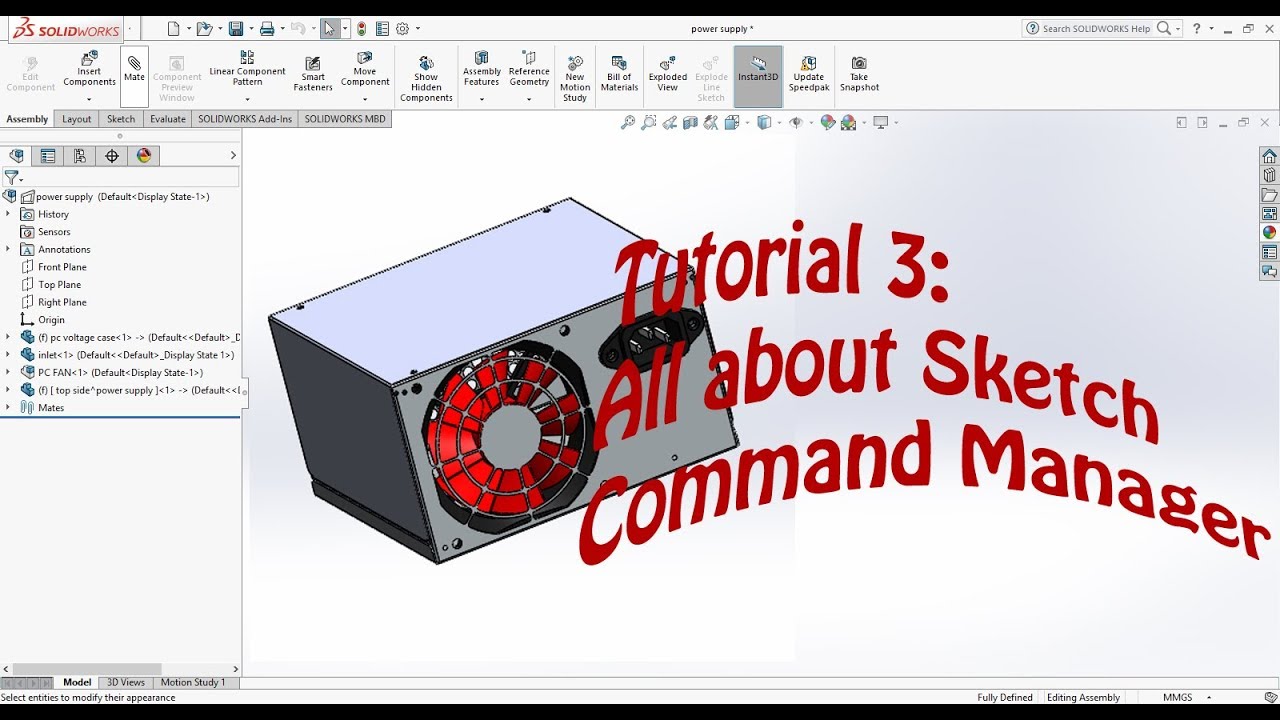1280x720 pixels.
Task: Create an Exploded View
Action: click(668, 75)
